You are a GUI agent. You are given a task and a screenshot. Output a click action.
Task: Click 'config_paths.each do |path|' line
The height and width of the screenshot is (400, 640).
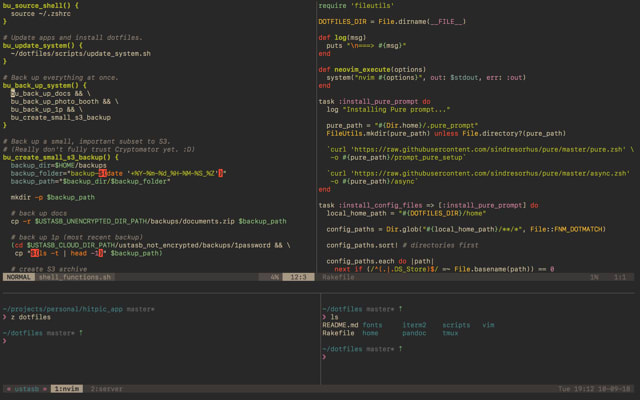point(380,261)
